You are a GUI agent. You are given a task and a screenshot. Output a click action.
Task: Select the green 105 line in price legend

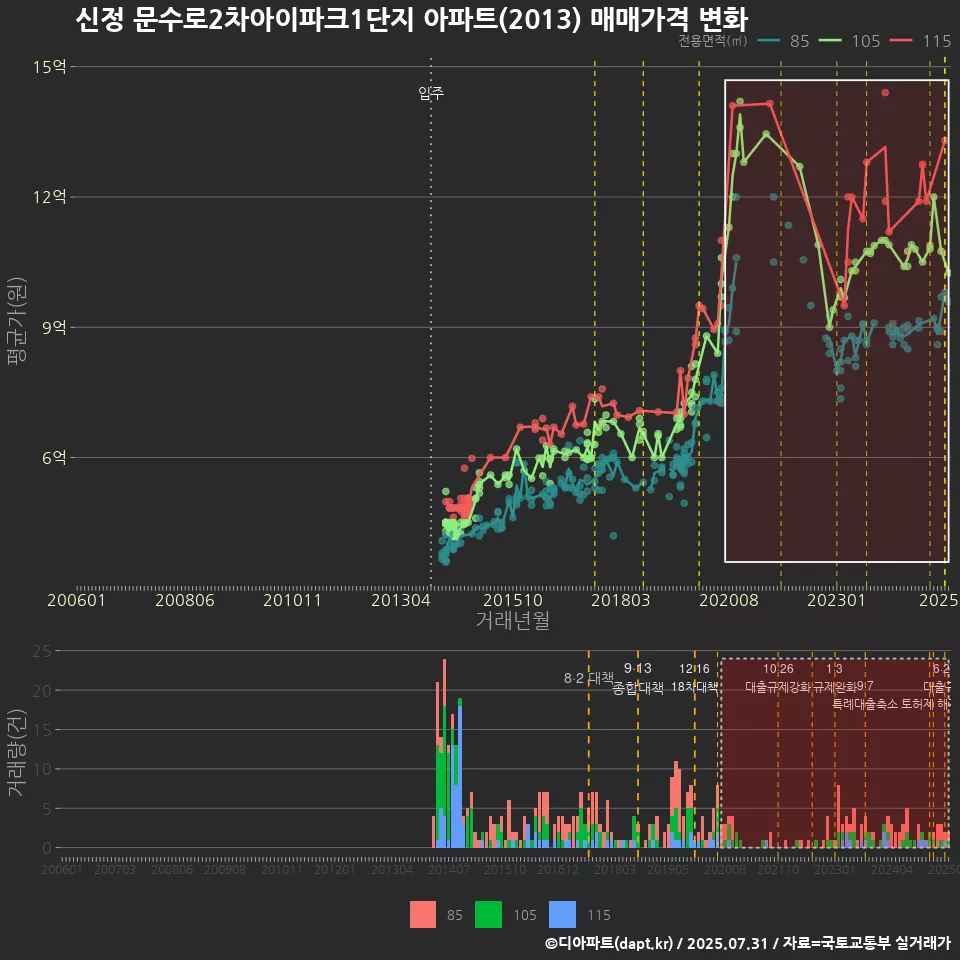pyautogui.click(x=830, y=41)
